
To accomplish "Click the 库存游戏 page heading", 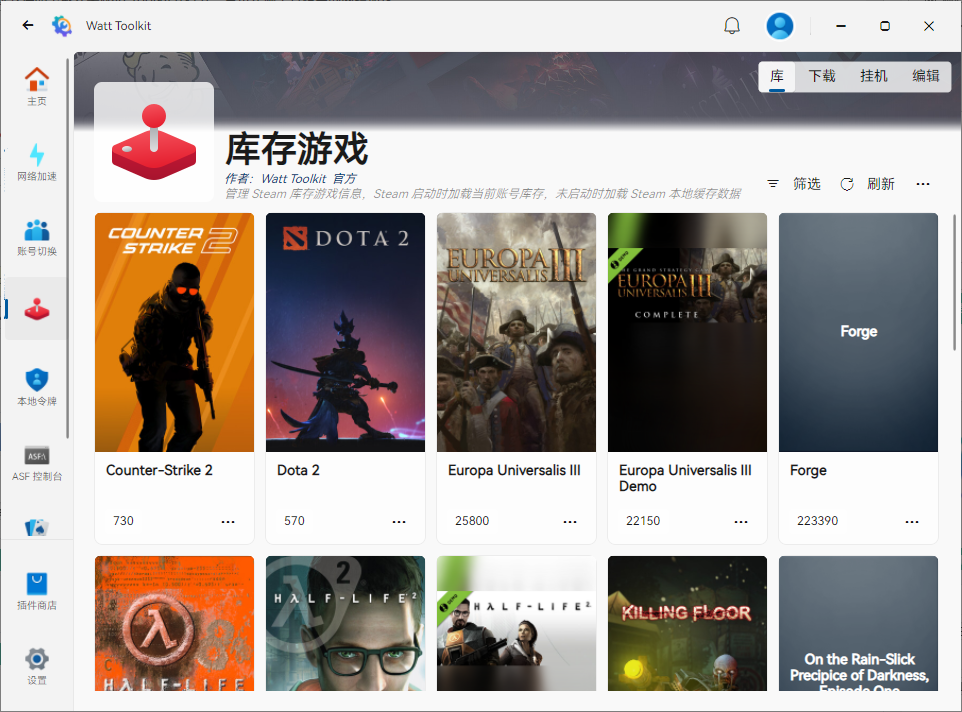I will (296, 149).
